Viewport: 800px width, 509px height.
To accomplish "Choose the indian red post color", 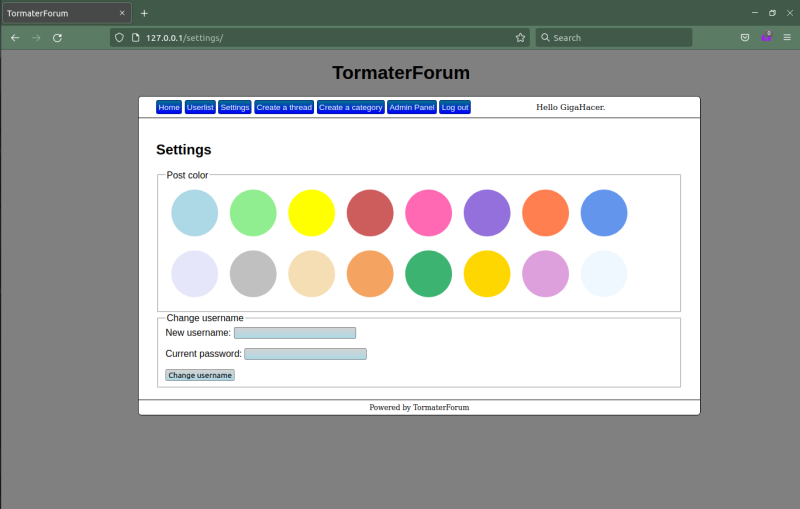I will coord(370,213).
